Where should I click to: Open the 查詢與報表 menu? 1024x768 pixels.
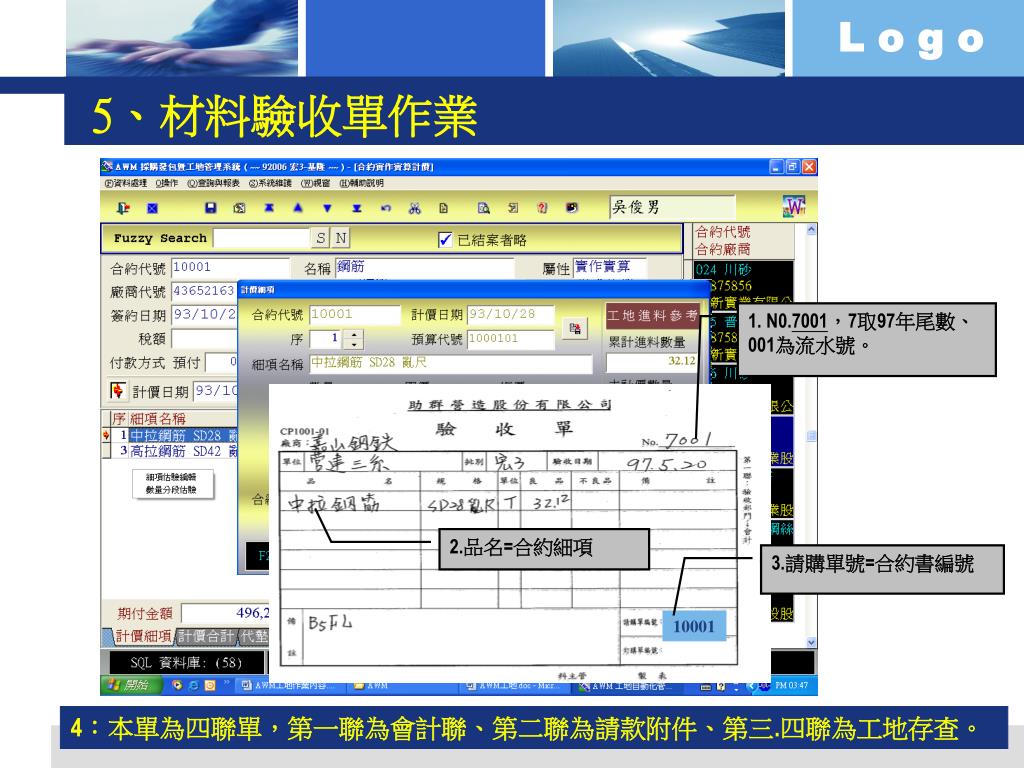(x=214, y=184)
